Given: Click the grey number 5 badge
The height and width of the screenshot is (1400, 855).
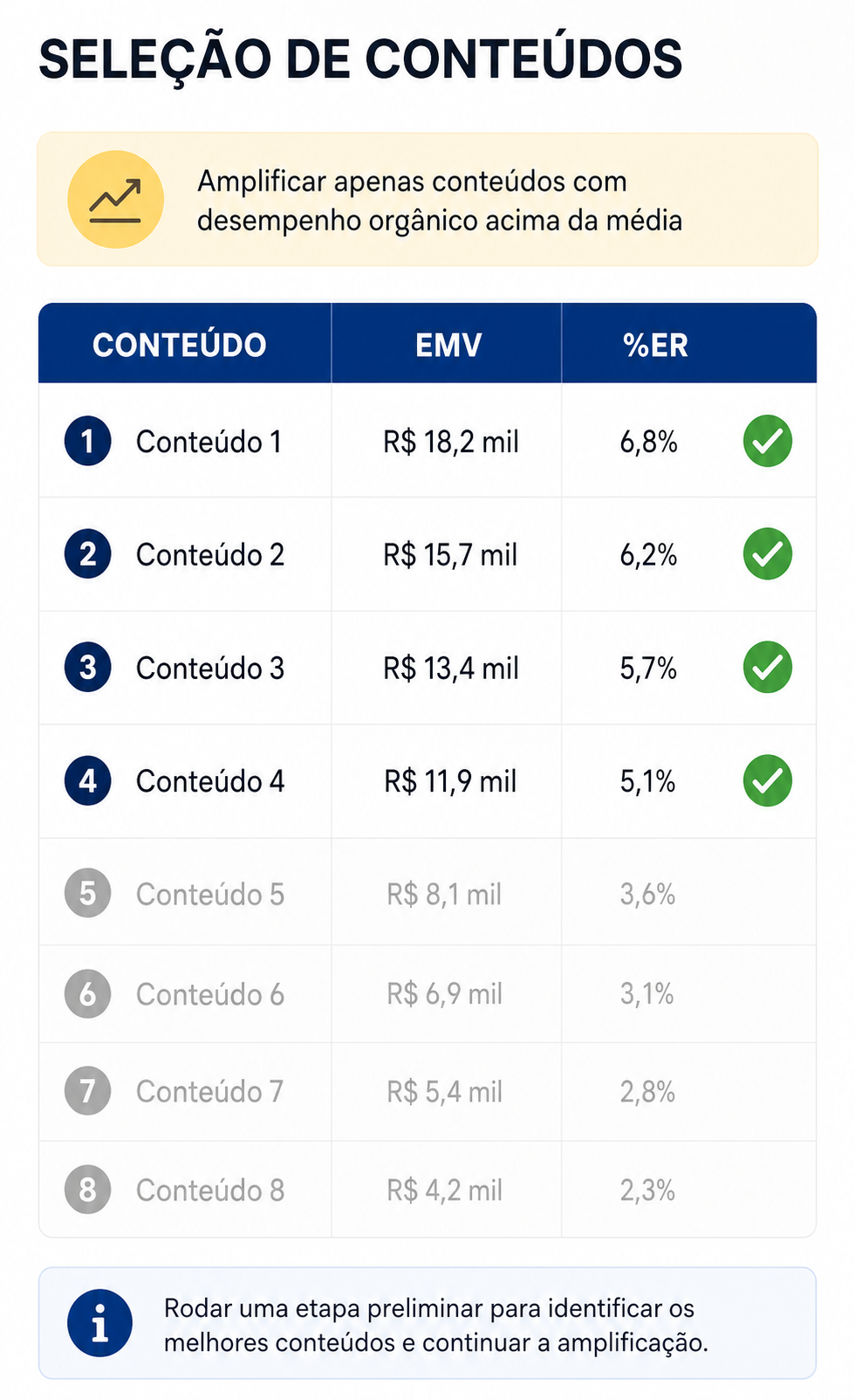Looking at the screenshot, I should click(x=87, y=893).
